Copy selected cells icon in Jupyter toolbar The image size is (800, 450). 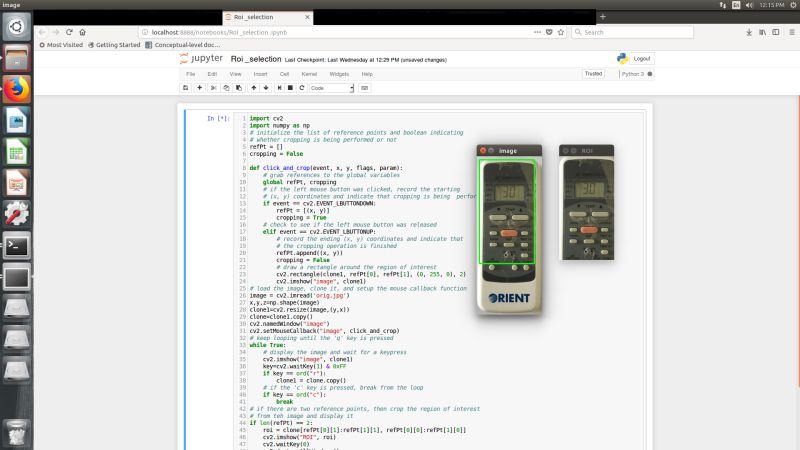pos(226,88)
